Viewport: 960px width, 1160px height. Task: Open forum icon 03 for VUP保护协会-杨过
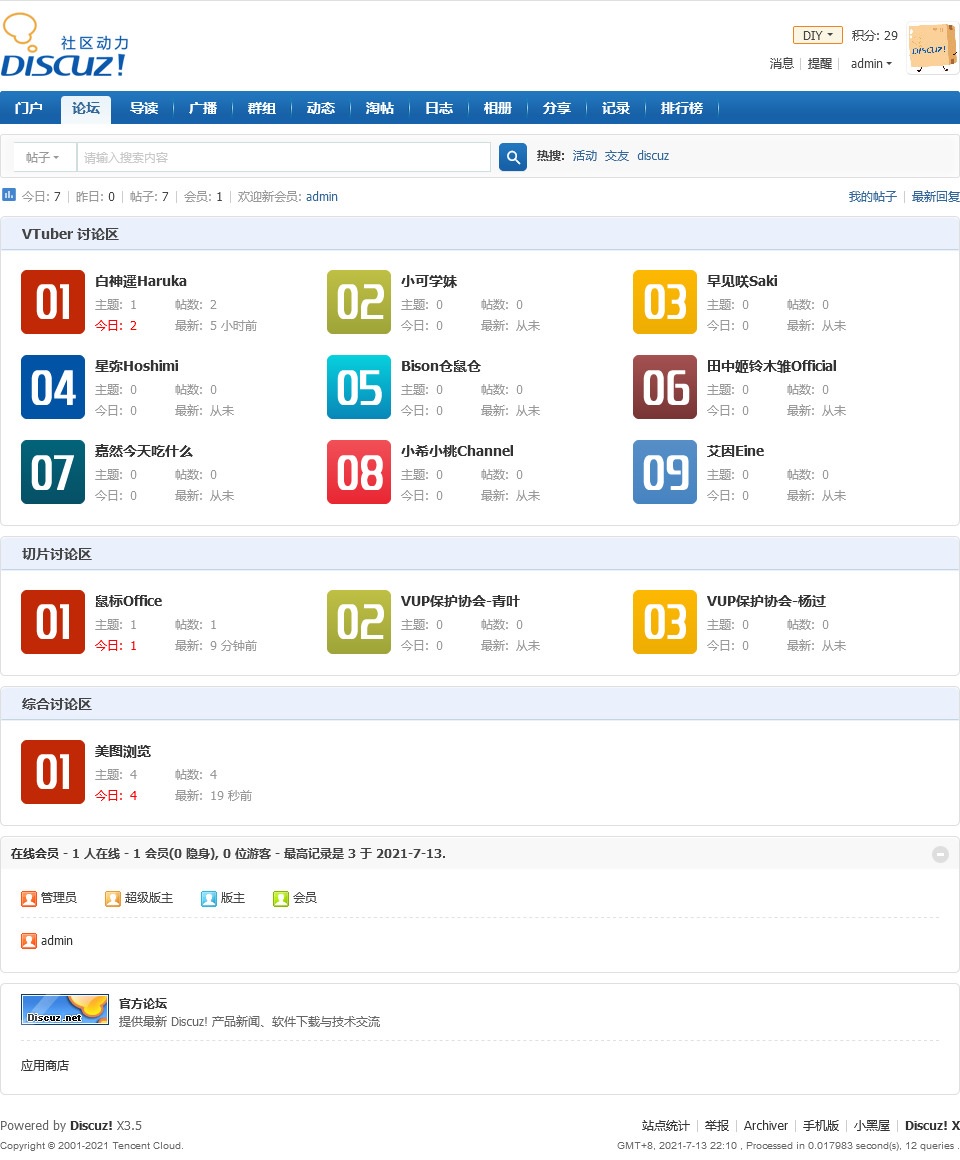tap(665, 622)
